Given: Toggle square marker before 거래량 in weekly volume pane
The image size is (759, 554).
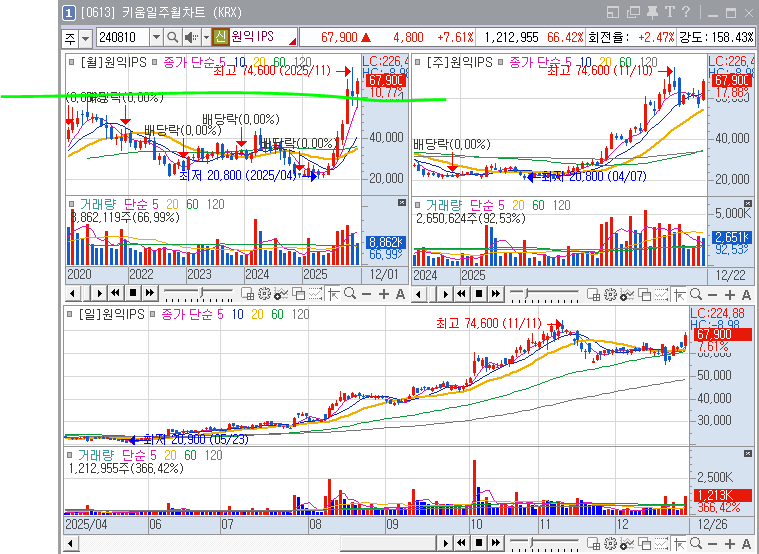Looking at the screenshot, I should [418, 205].
